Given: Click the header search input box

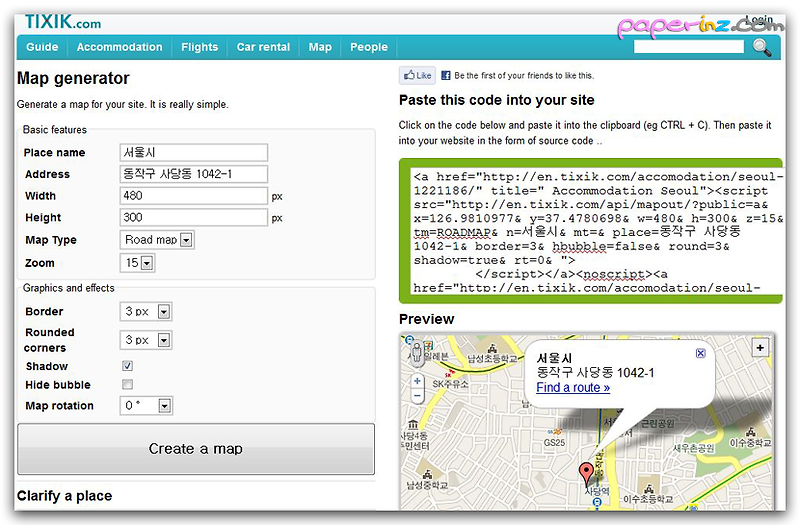Looking at the screenshot, I should (x=689, y=47).
